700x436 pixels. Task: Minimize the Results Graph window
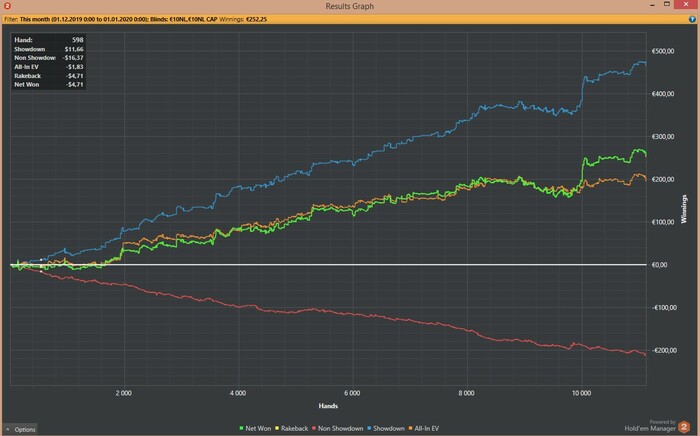pos(653,4)
